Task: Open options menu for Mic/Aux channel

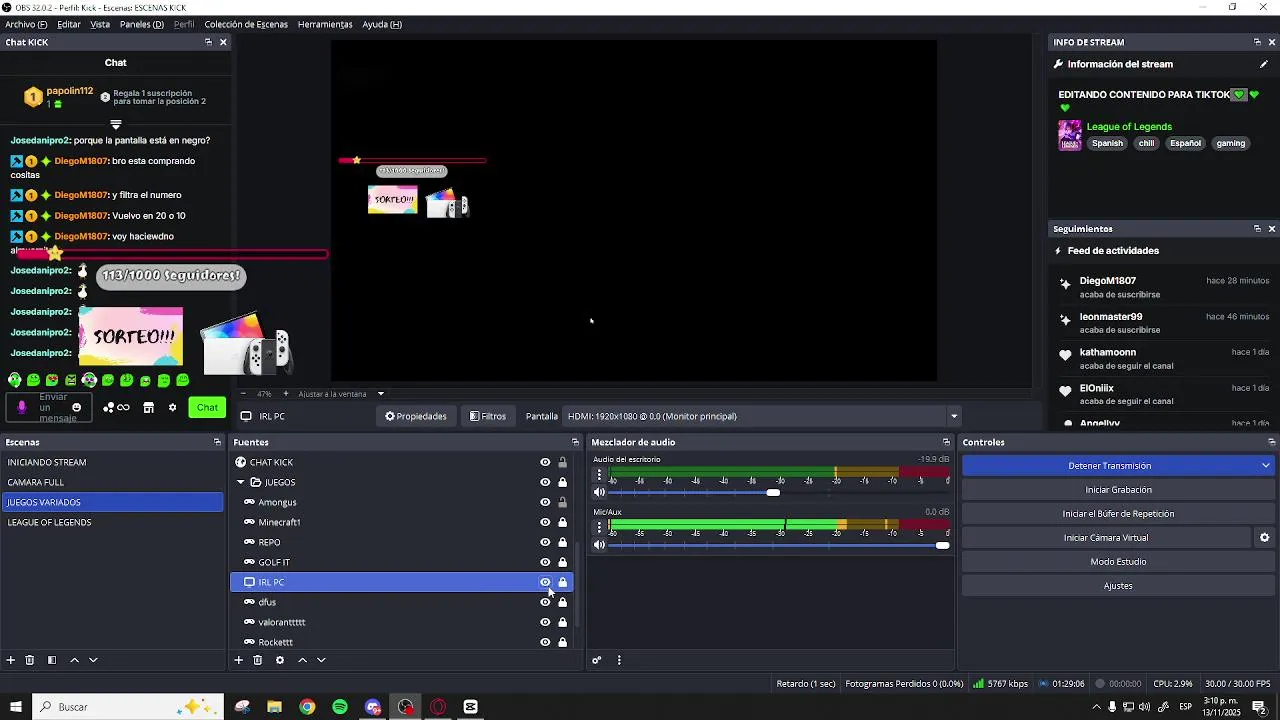Action: click(600, 528)
